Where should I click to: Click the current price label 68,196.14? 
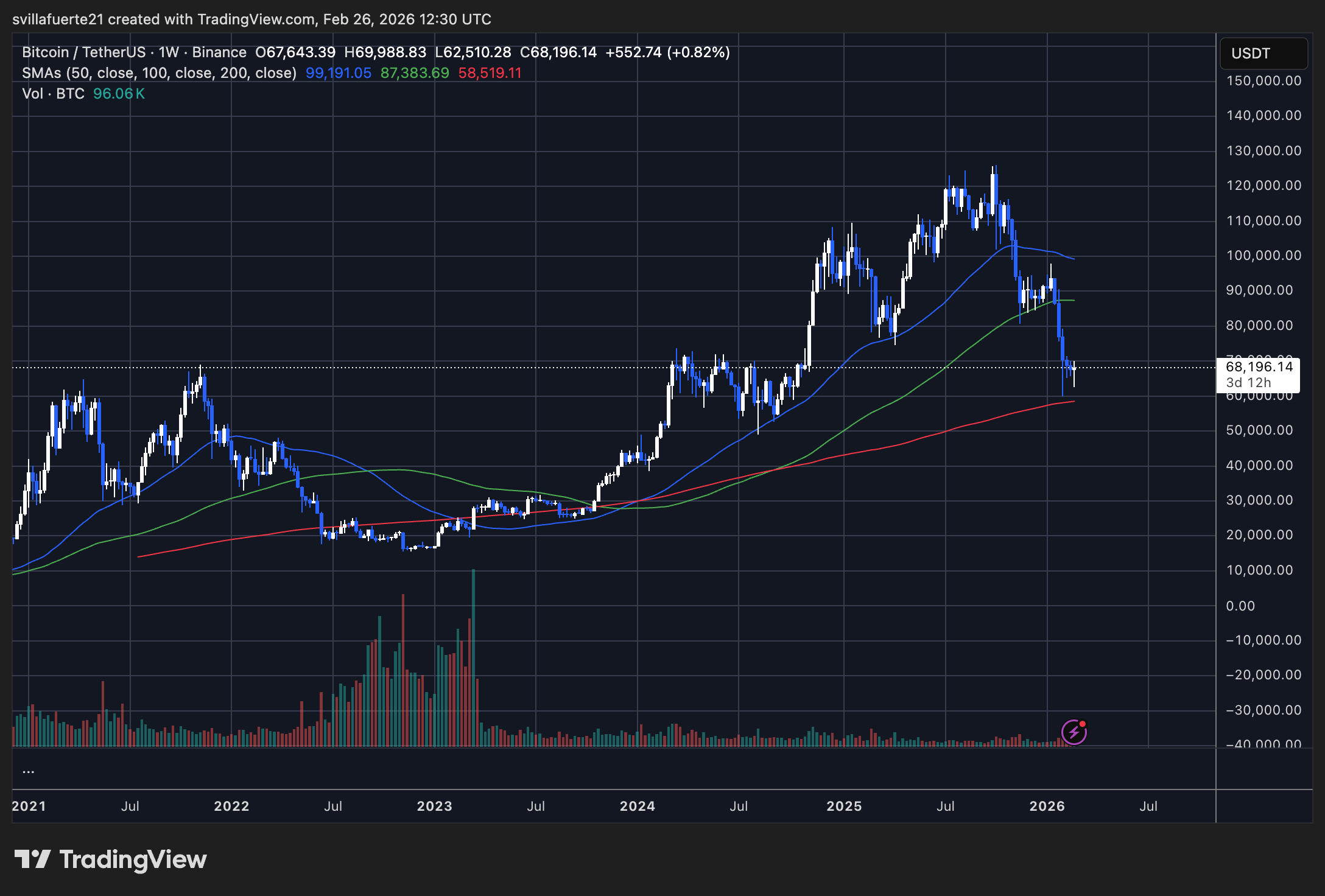tap(1259, 367)
